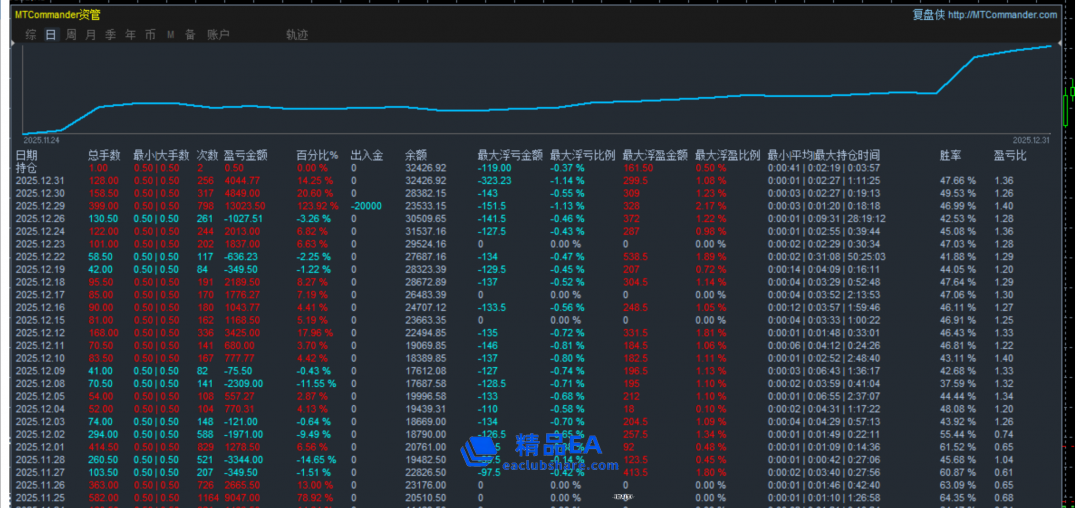1080x508 pixels.
Task: Select the 季 quarterly tab
Action: click(111, 35)
